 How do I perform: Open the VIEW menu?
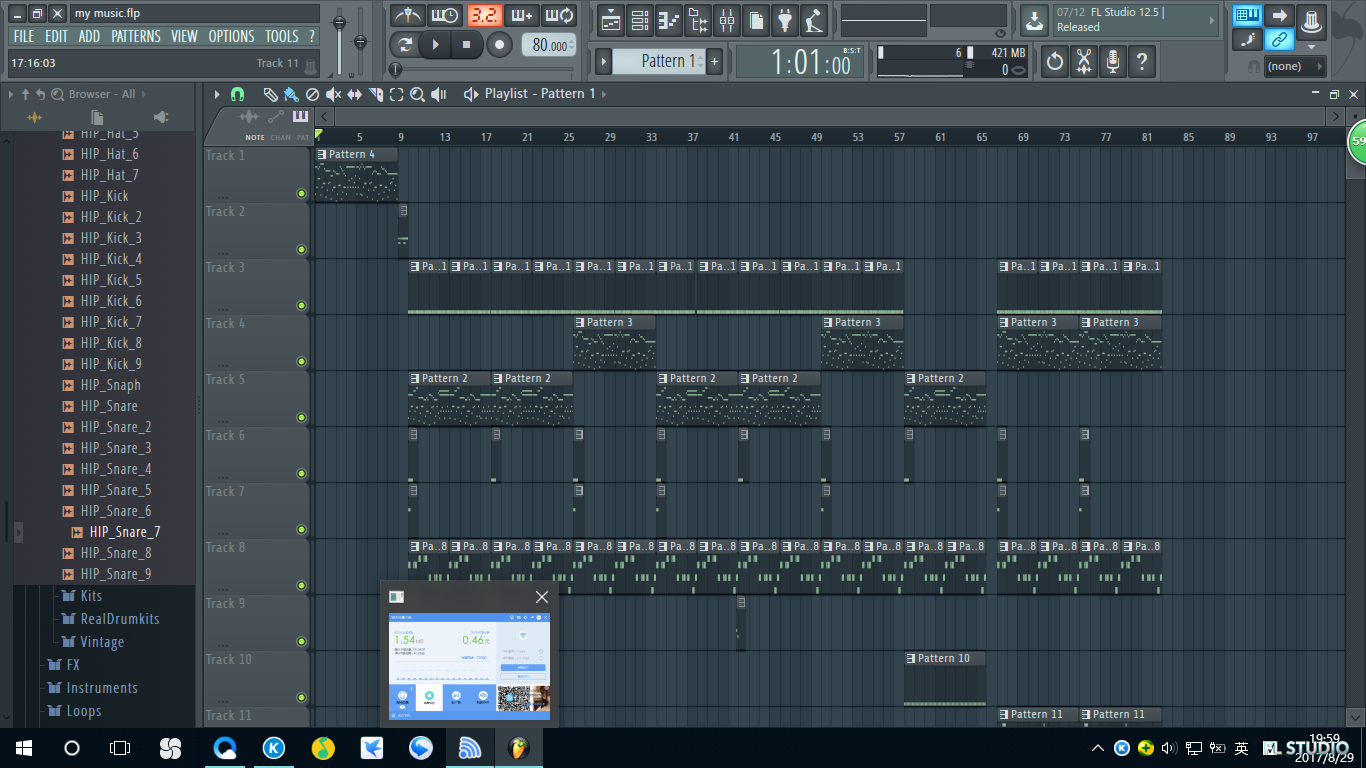click(x=184, y=36)
